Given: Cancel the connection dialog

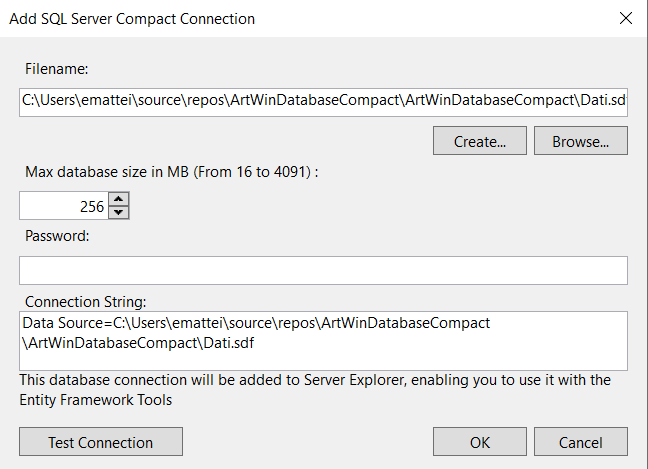Looking at the screenshot, I should click(x=581, y=442).
